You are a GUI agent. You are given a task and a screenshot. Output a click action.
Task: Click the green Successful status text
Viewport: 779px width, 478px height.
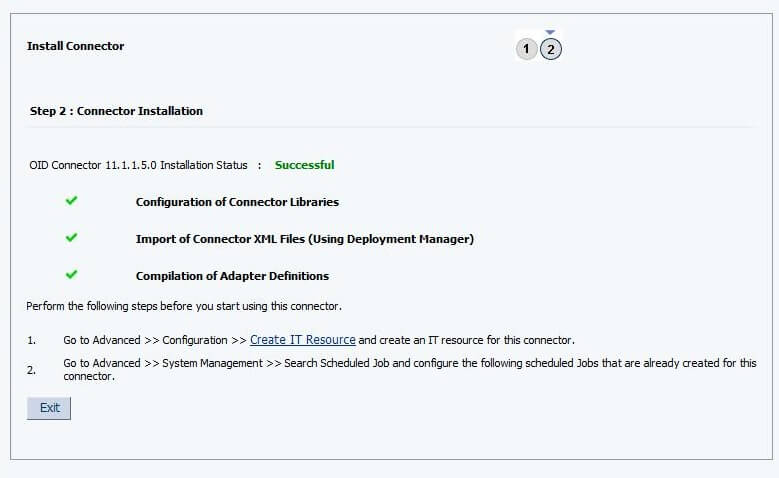tap(304, 165)
